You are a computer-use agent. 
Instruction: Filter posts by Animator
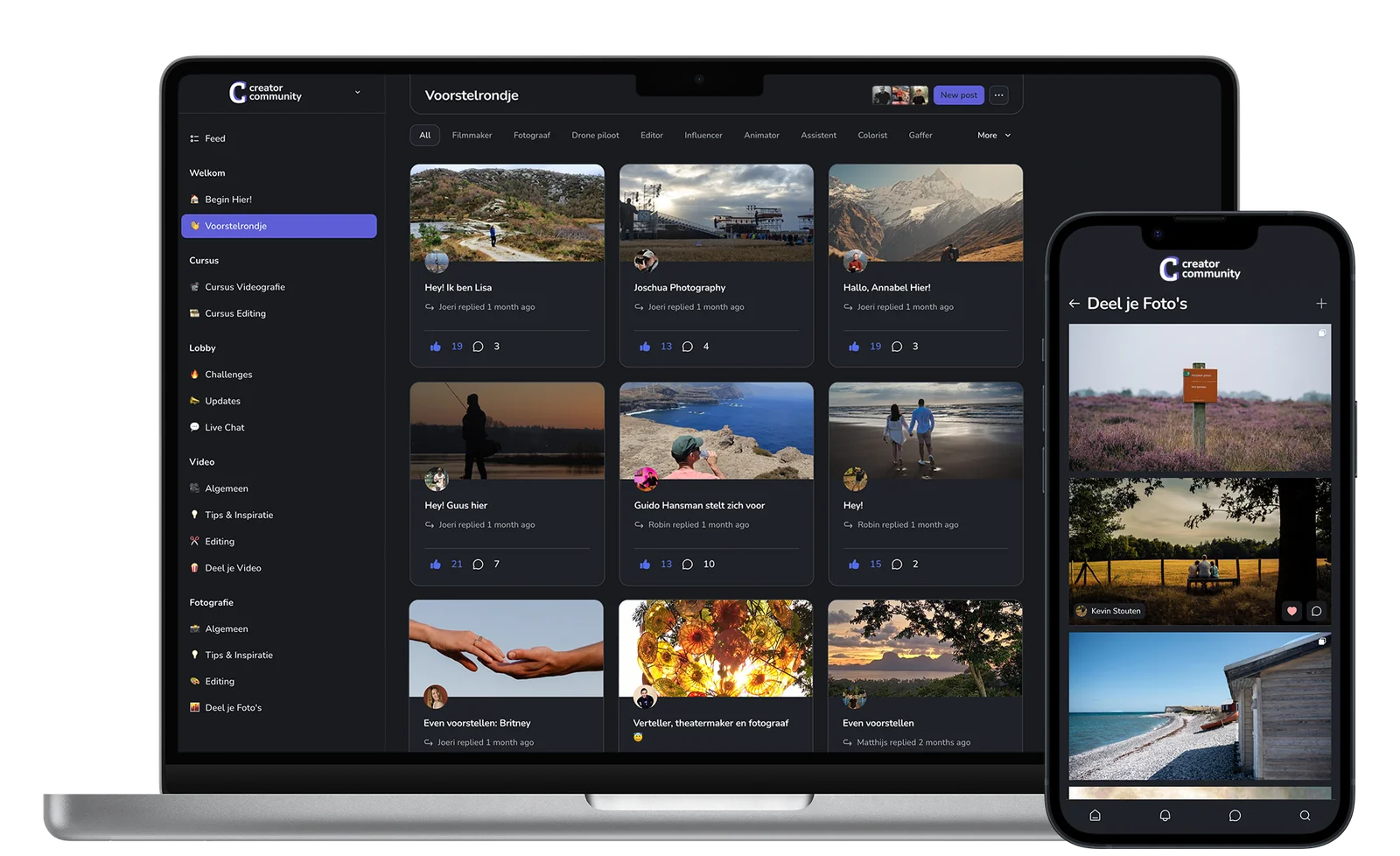(x=761, y=136)
